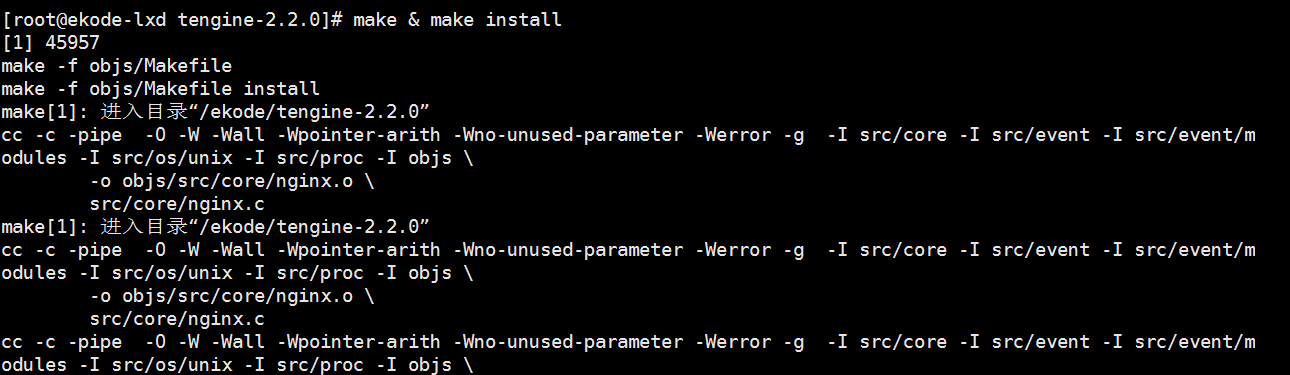Image resolution: width=1290 pixels, height=375 pixels.
Task: Click the 'make -f objs/Makefile install' line
Action: point(161,89)
